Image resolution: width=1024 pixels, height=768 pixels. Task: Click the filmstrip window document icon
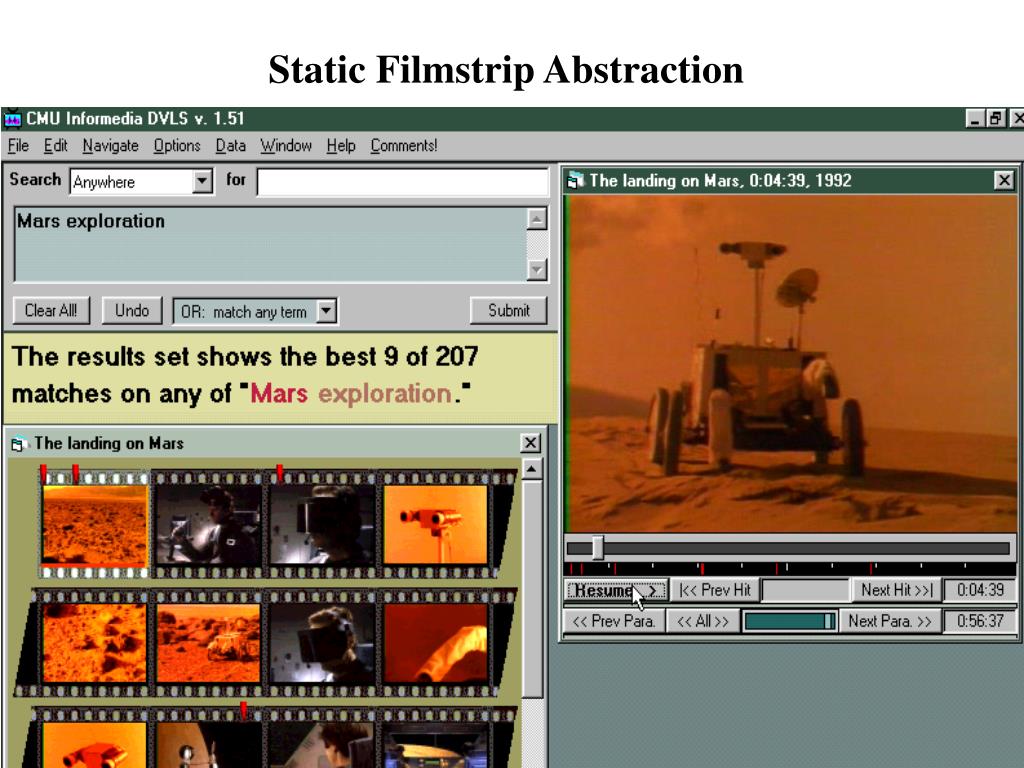coord(18,444)
